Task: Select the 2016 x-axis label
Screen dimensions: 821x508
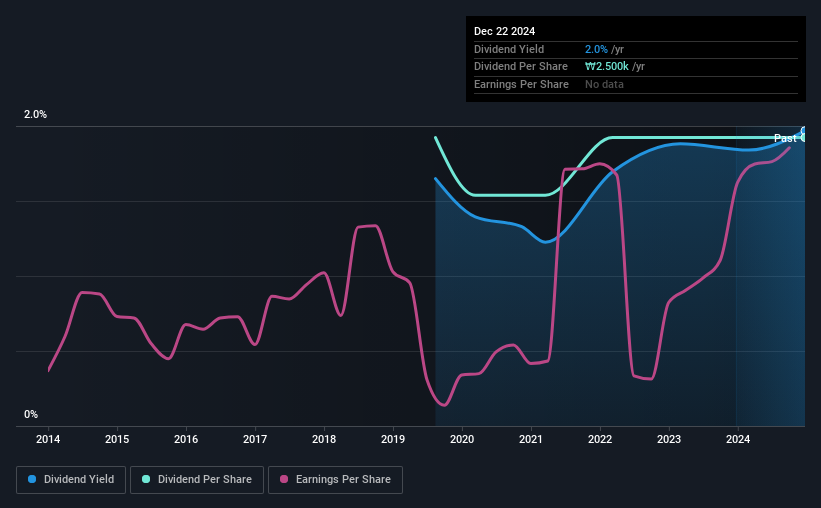Action: (186, 439)
